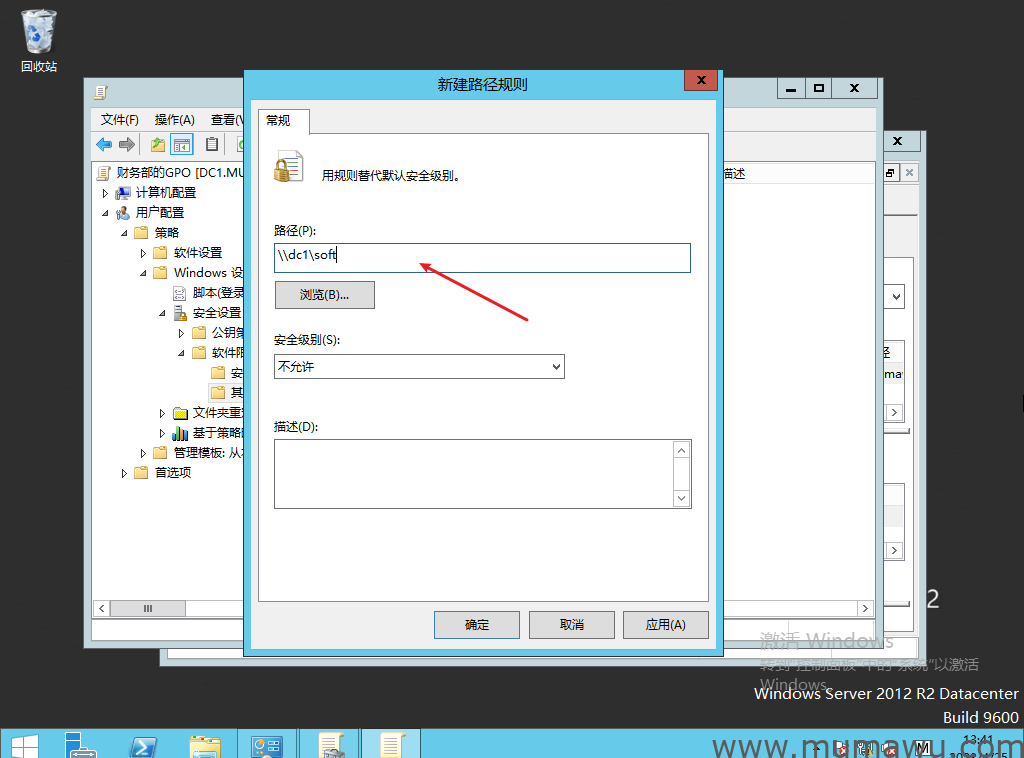Open the Recycle Bin on desktop

click(39, 41)
